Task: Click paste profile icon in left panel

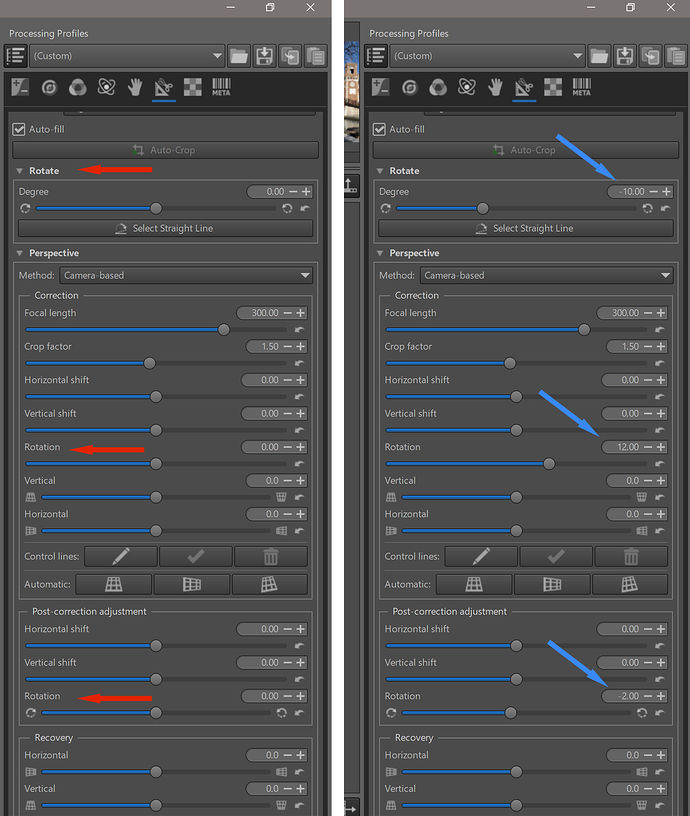Action: [x=316, y=56]
